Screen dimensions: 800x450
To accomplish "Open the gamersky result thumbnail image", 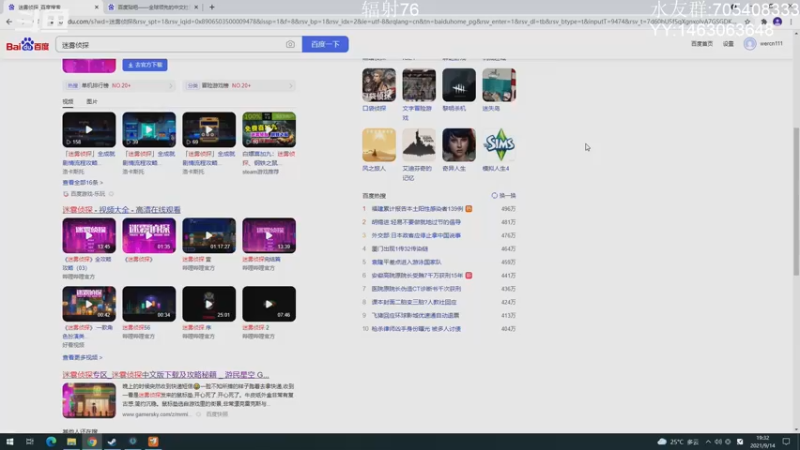I will click(x=89, y=401).
